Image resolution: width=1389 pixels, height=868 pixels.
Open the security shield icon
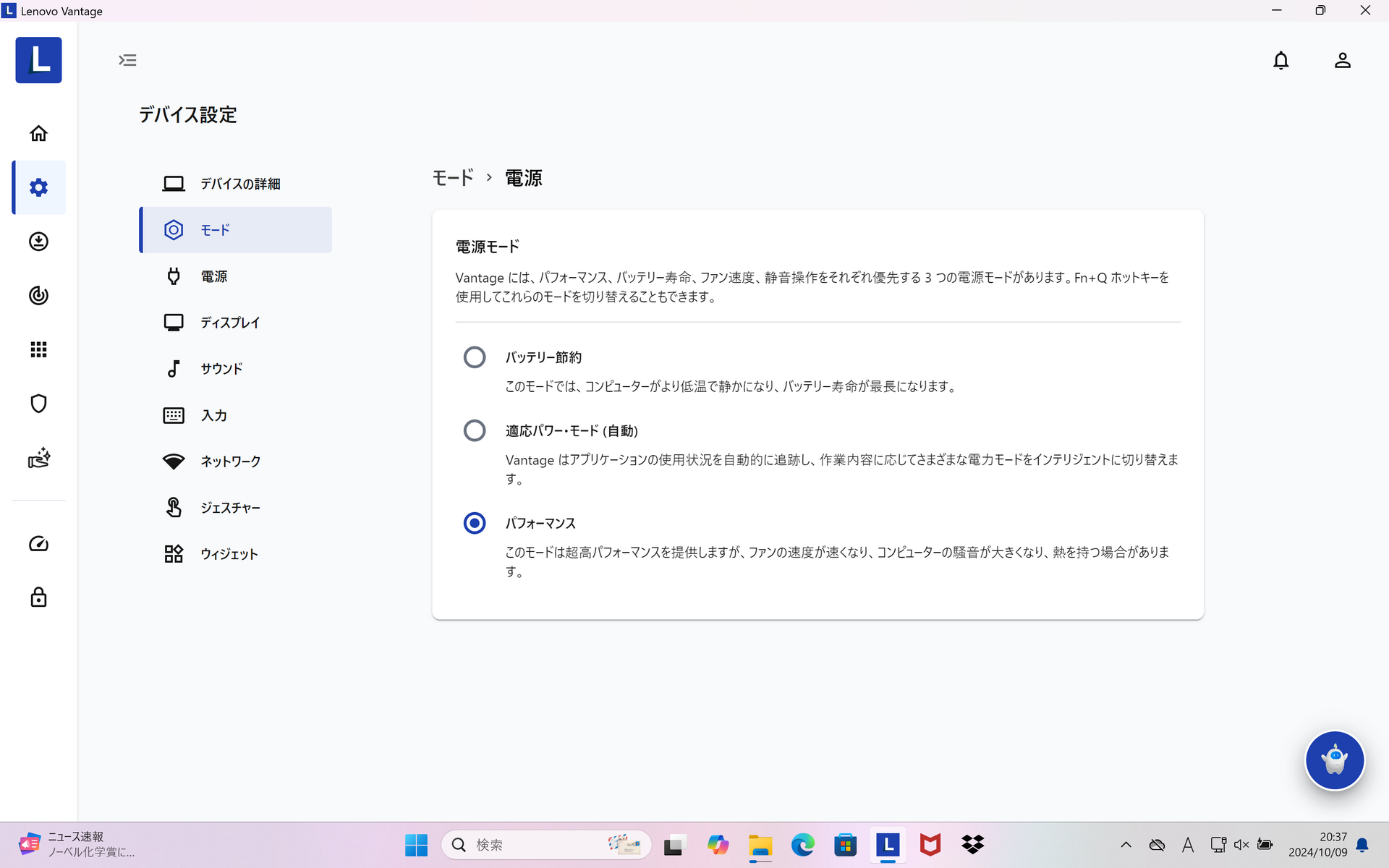click(38, 404)
